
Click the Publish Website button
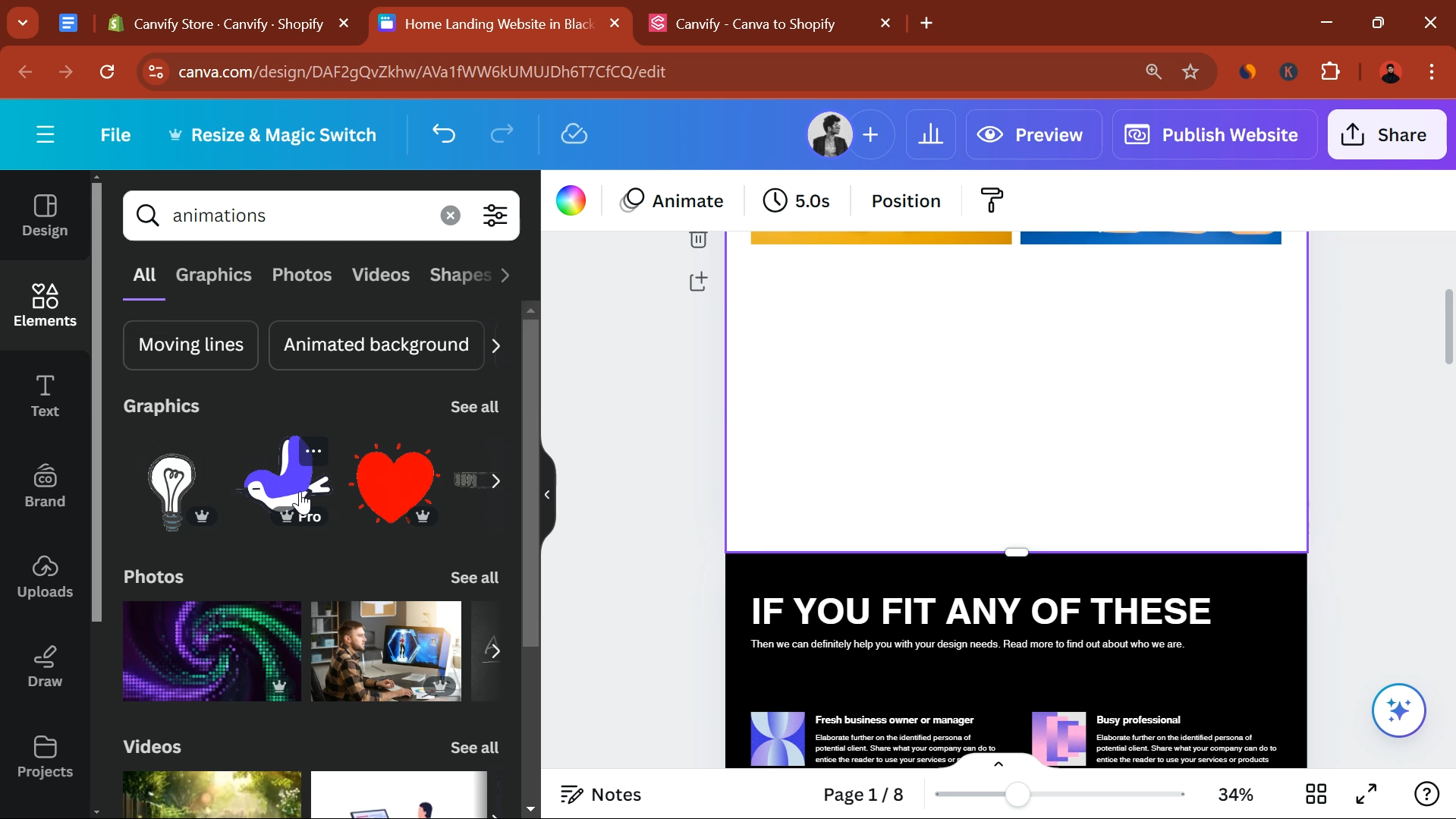(1214, 135)
